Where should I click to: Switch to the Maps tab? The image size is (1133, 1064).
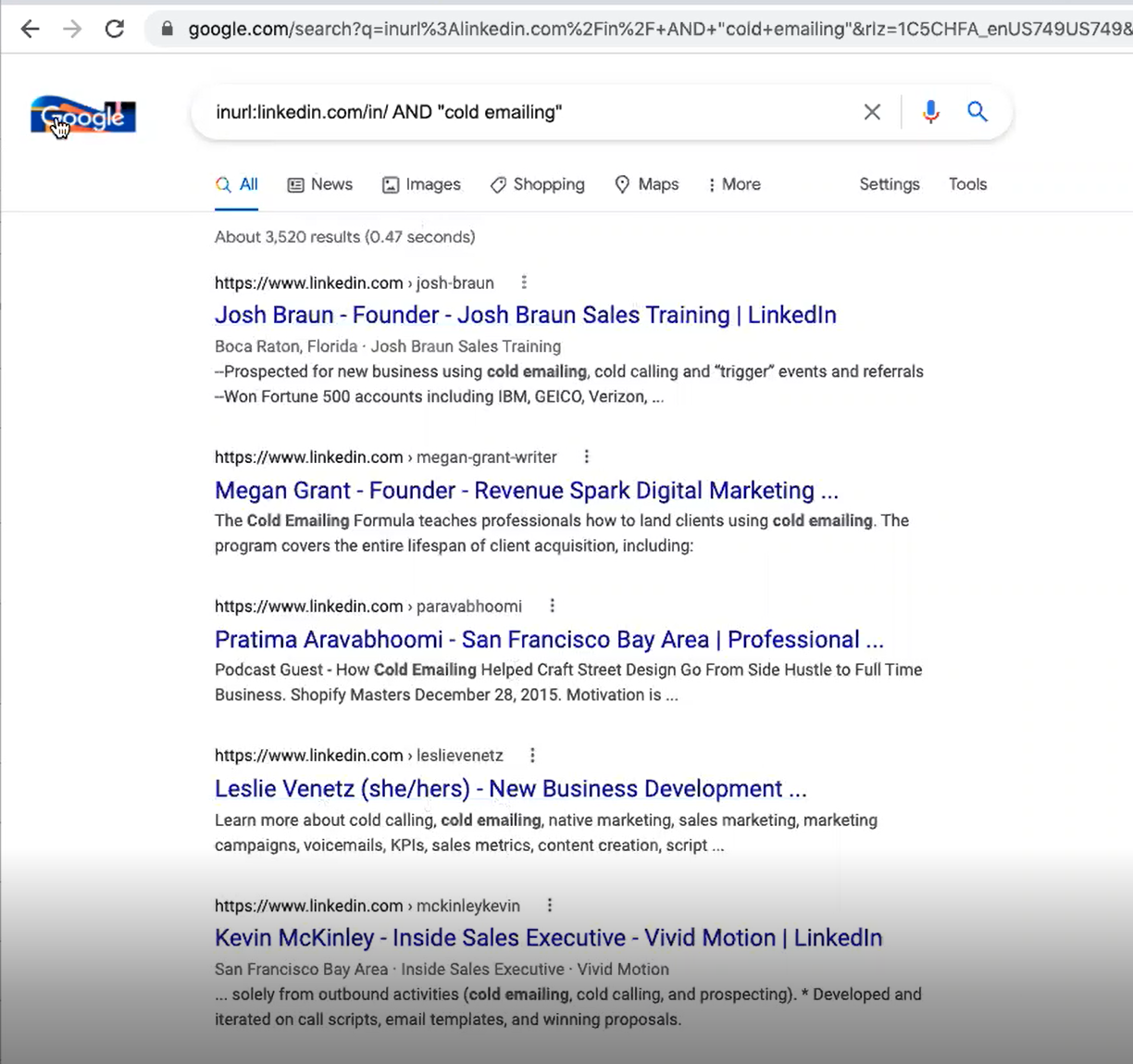[647, 184]
